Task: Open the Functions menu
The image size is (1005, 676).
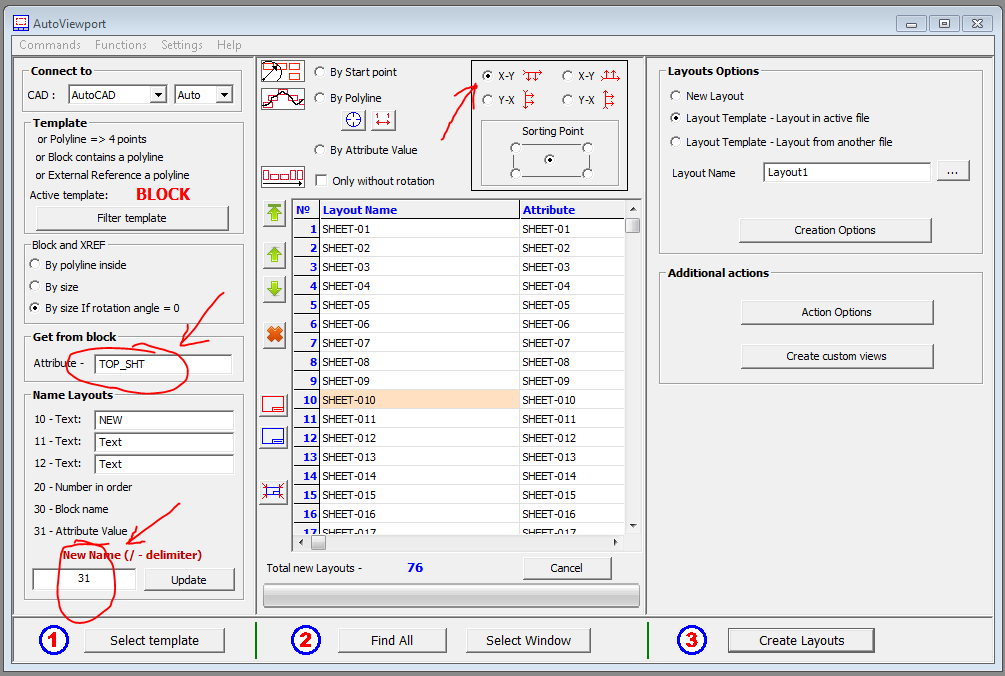Action: pyautogui.click(x=120, y=45)
